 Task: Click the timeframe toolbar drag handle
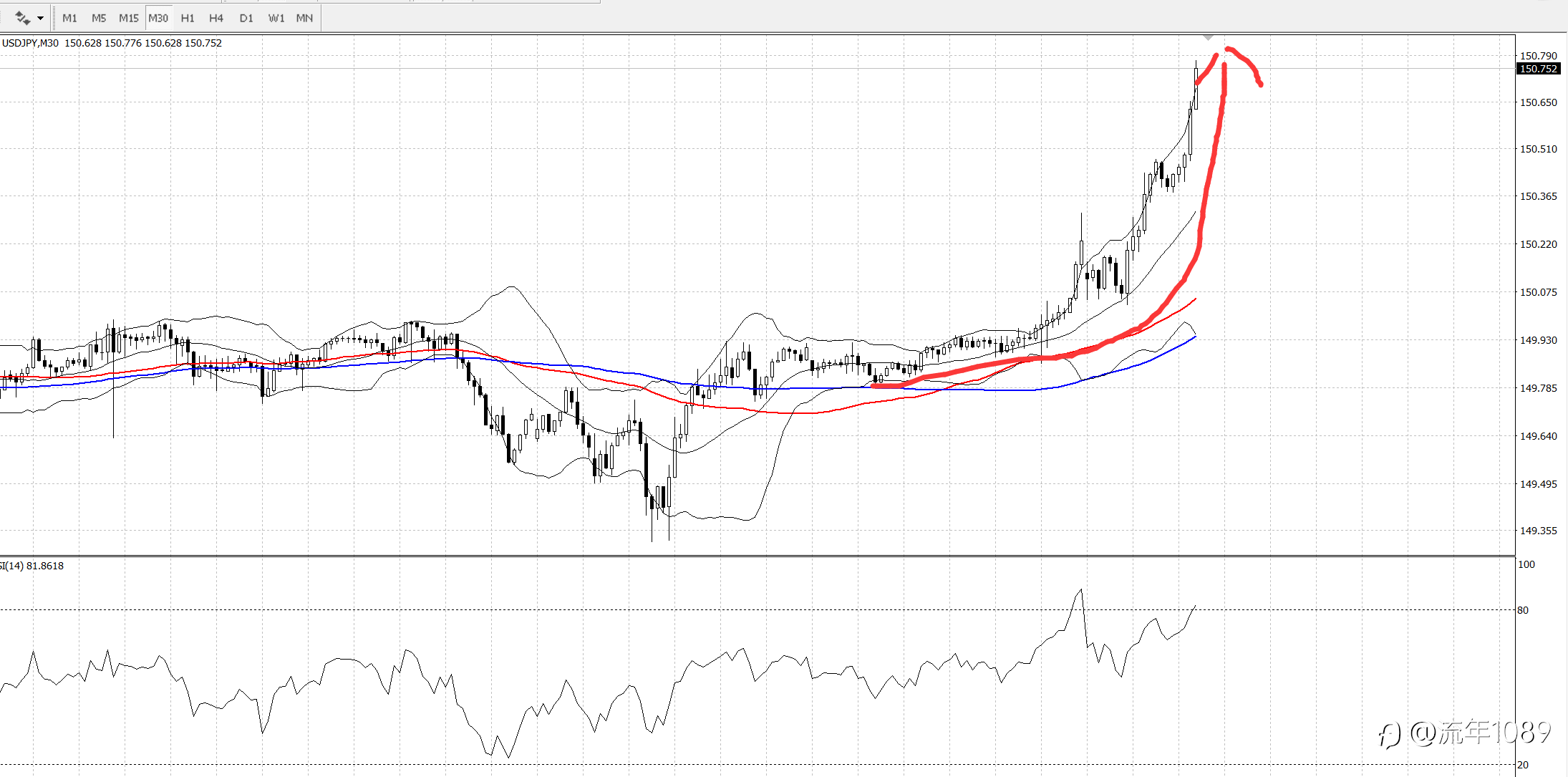click(54, 18)
